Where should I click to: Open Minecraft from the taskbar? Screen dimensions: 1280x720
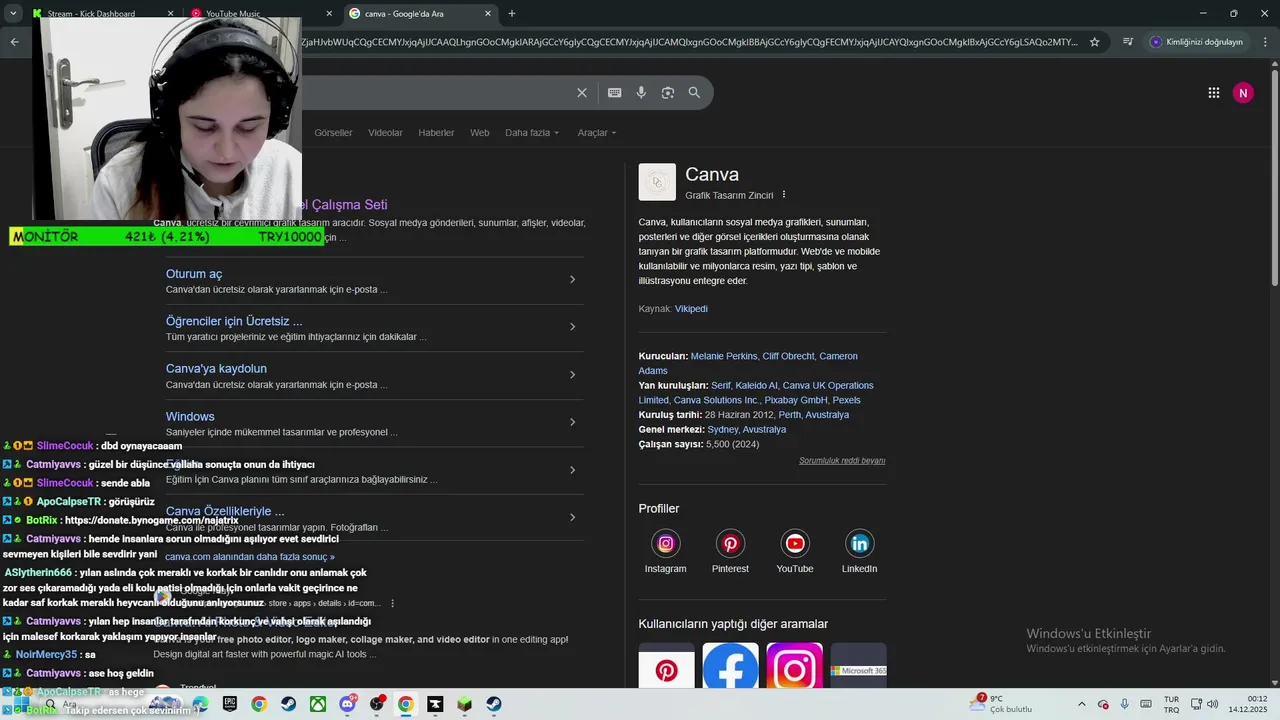point(464,704)
